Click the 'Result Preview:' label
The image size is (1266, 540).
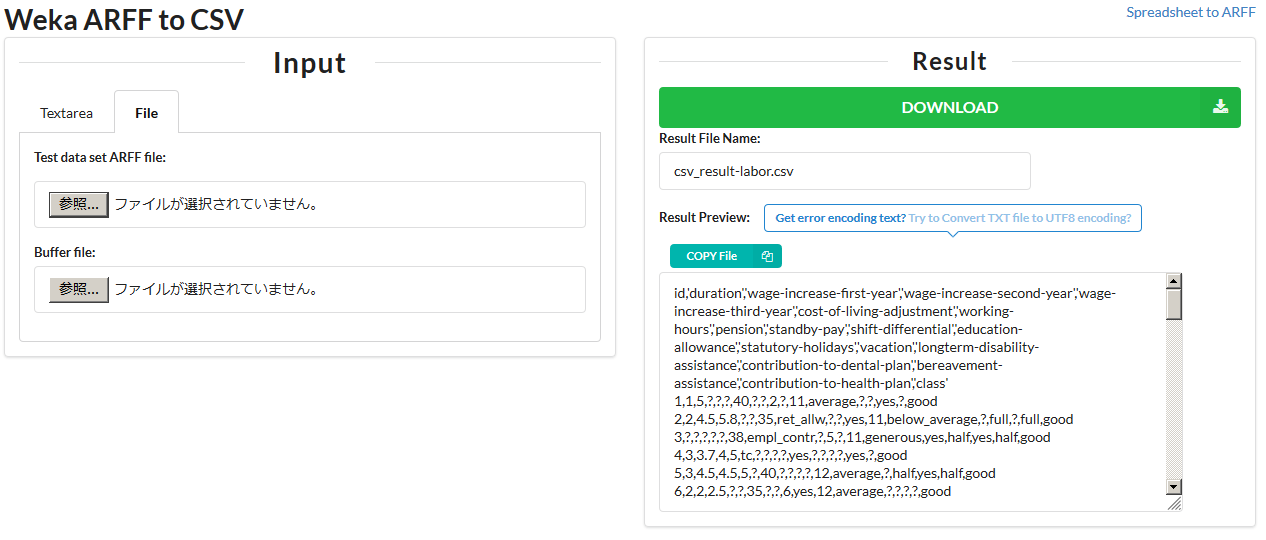pos(705,217)
